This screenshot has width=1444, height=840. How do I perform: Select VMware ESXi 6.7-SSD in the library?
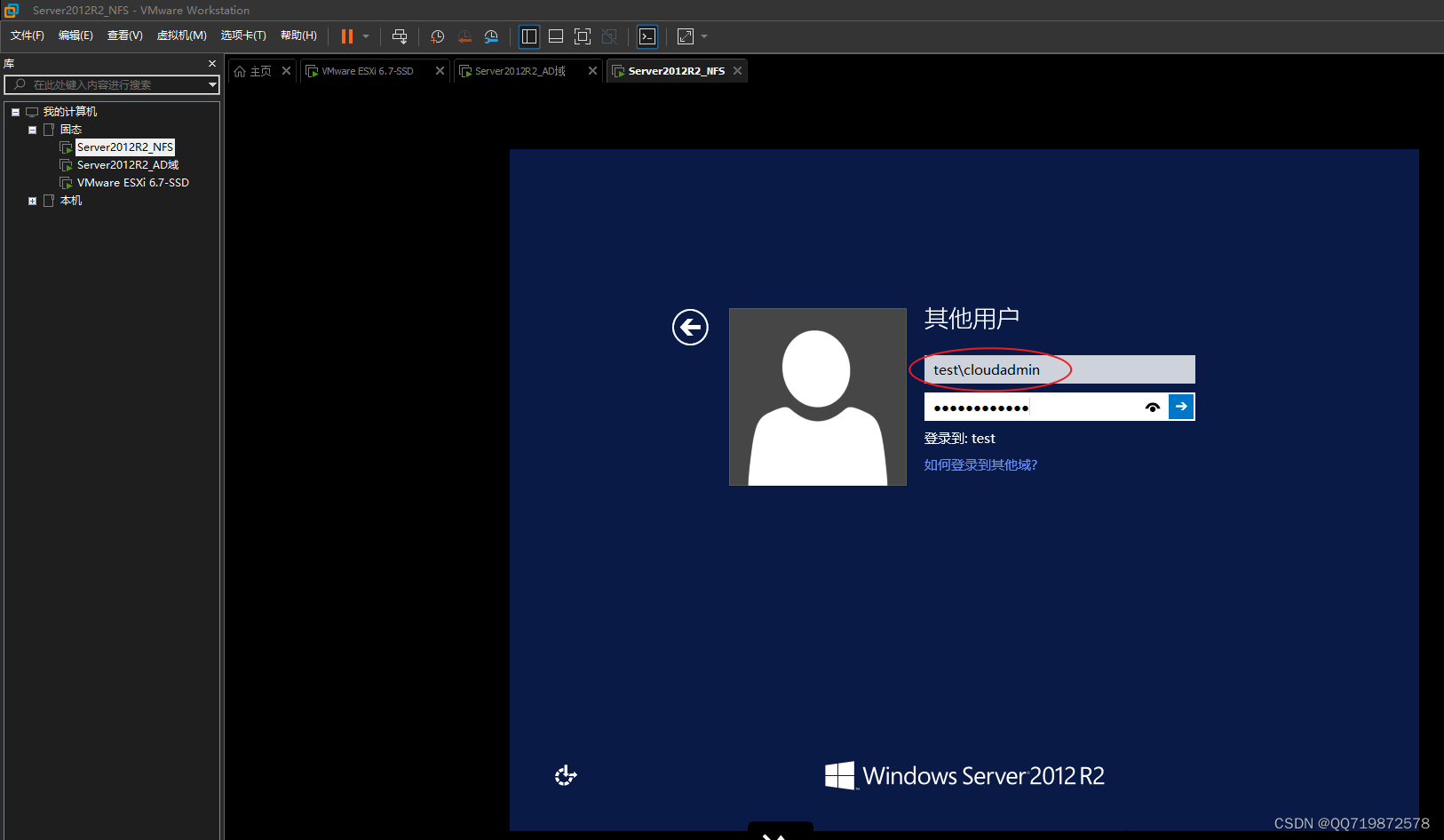pos(133,183)
